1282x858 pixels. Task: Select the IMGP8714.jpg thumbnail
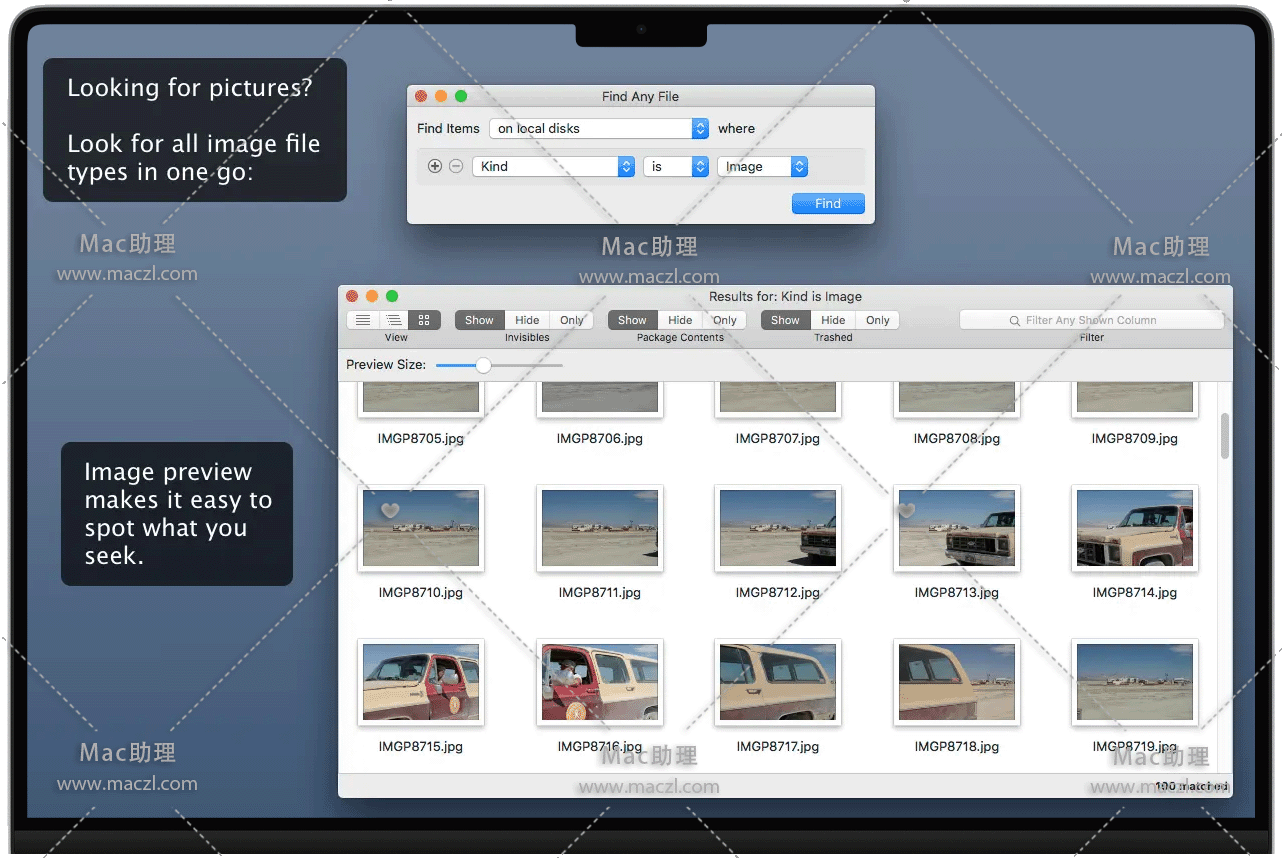click(x=1134, y=528)
